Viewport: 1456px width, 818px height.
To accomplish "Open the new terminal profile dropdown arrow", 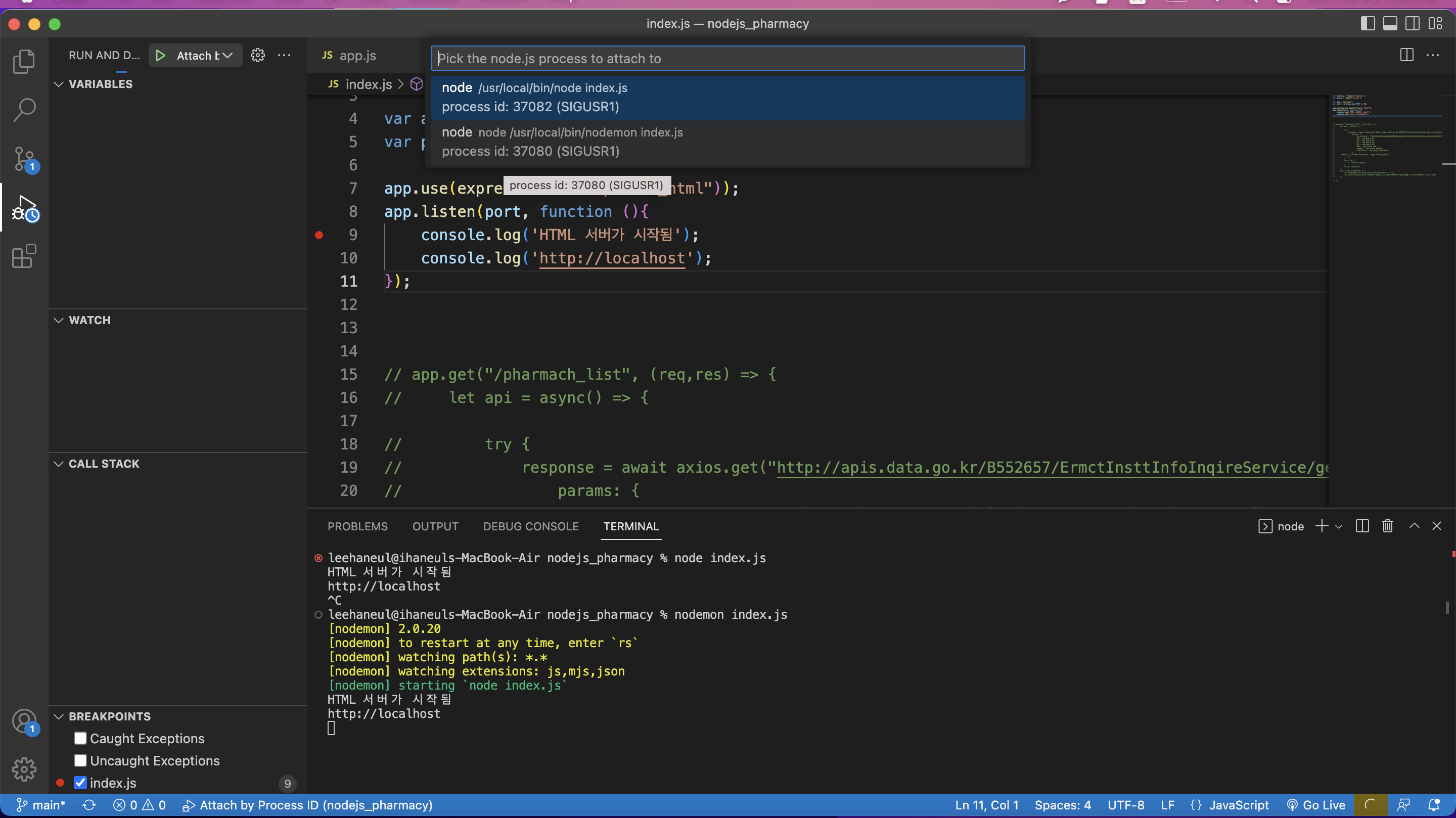I will click(1338, 526).
